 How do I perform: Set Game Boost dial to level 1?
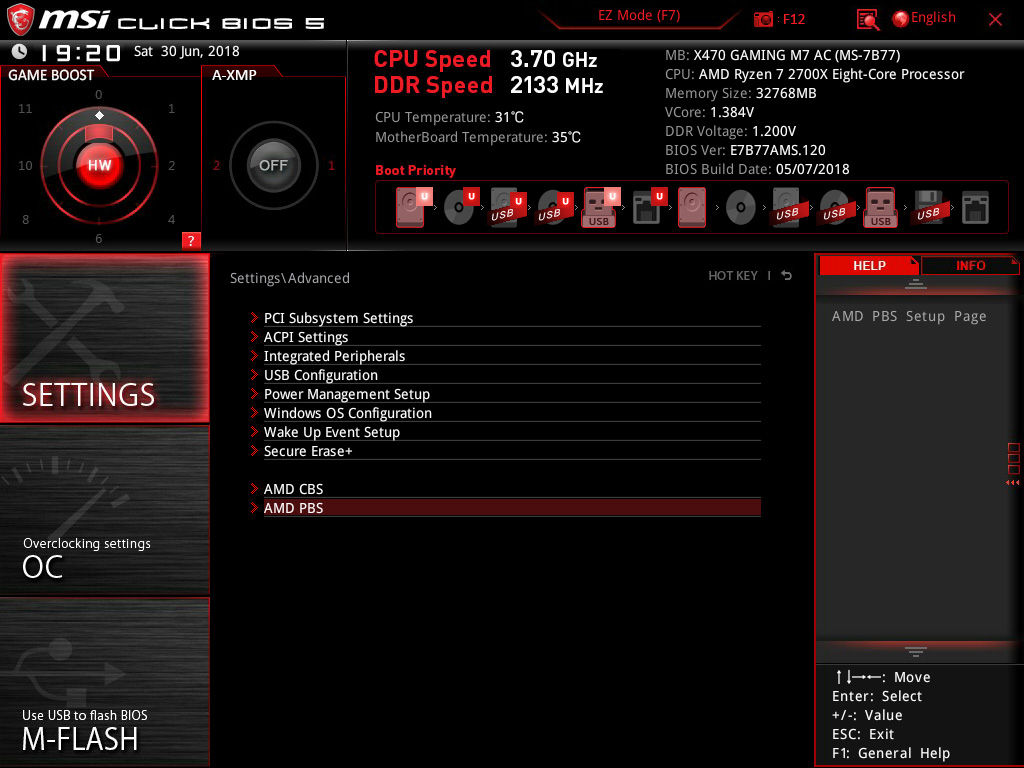[x=171, y=108]
